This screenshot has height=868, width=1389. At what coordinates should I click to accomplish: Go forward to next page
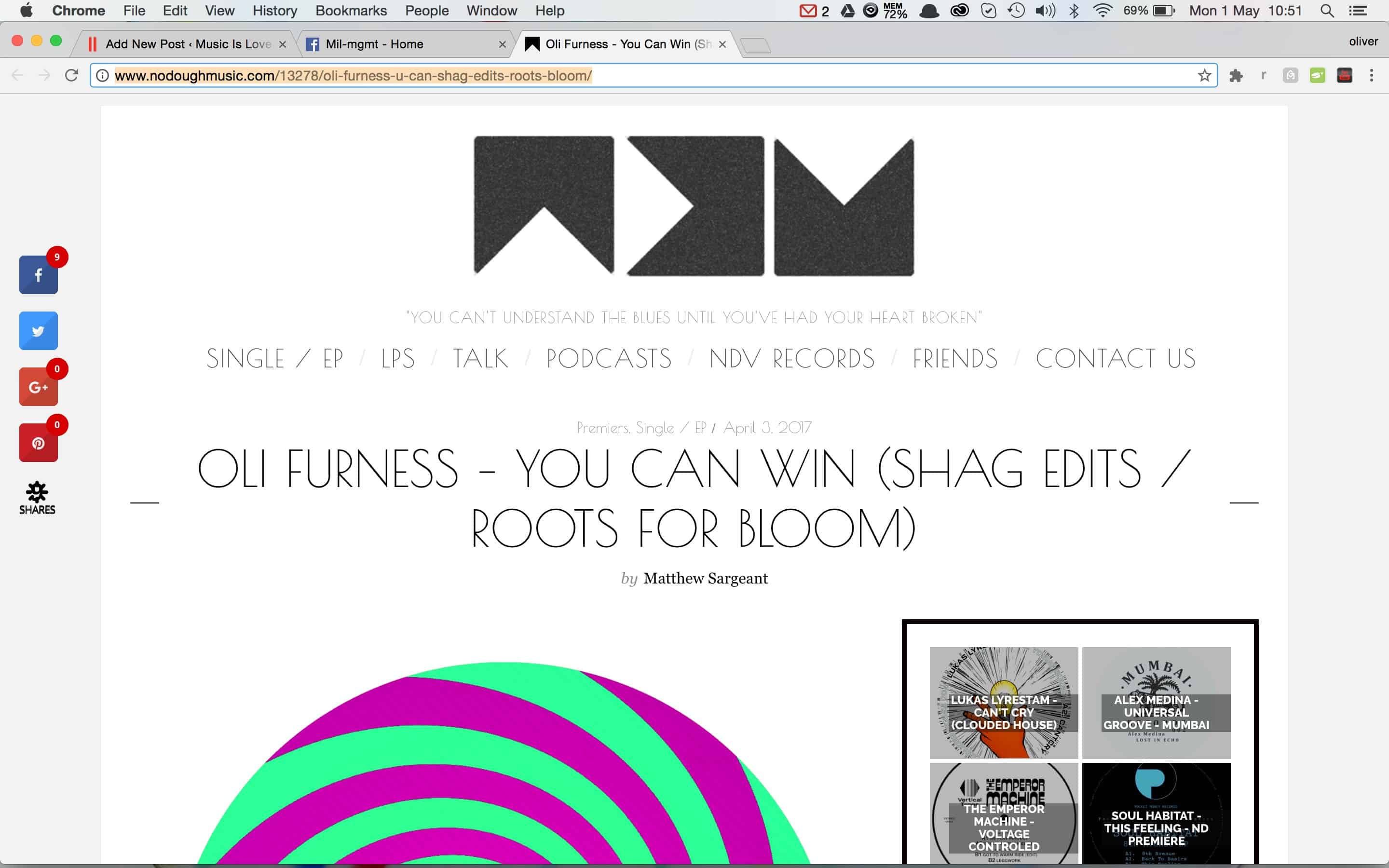click(x=44, y=75)
